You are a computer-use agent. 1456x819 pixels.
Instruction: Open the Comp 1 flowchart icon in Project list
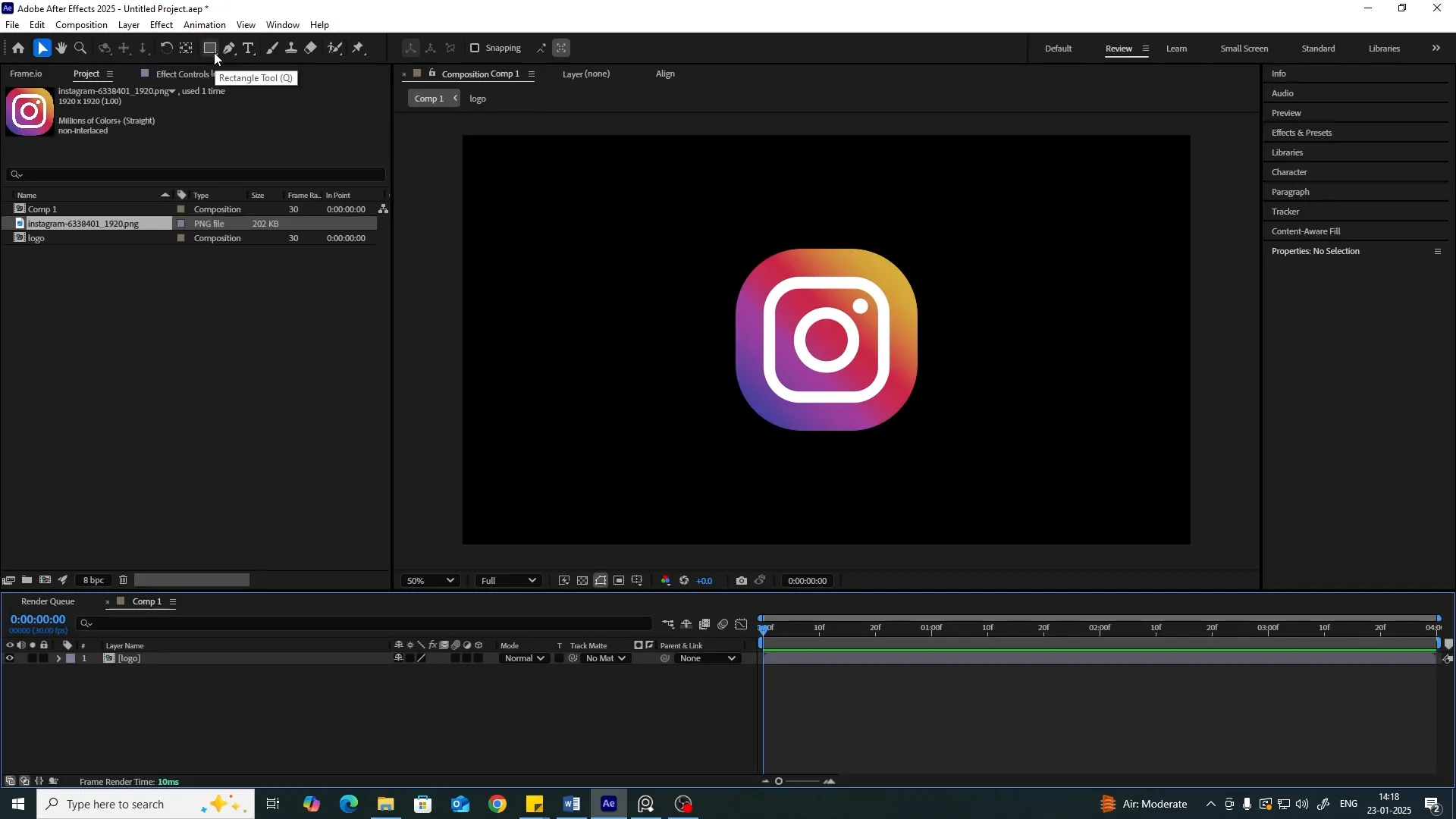pos(383,209)
